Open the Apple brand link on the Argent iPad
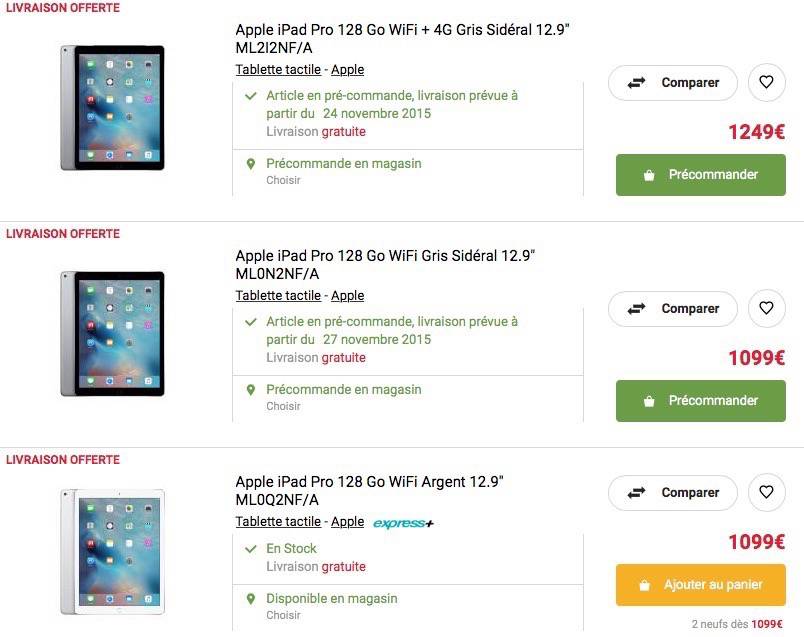The height and width of the screenshot is (637, 804). (347, 522)
